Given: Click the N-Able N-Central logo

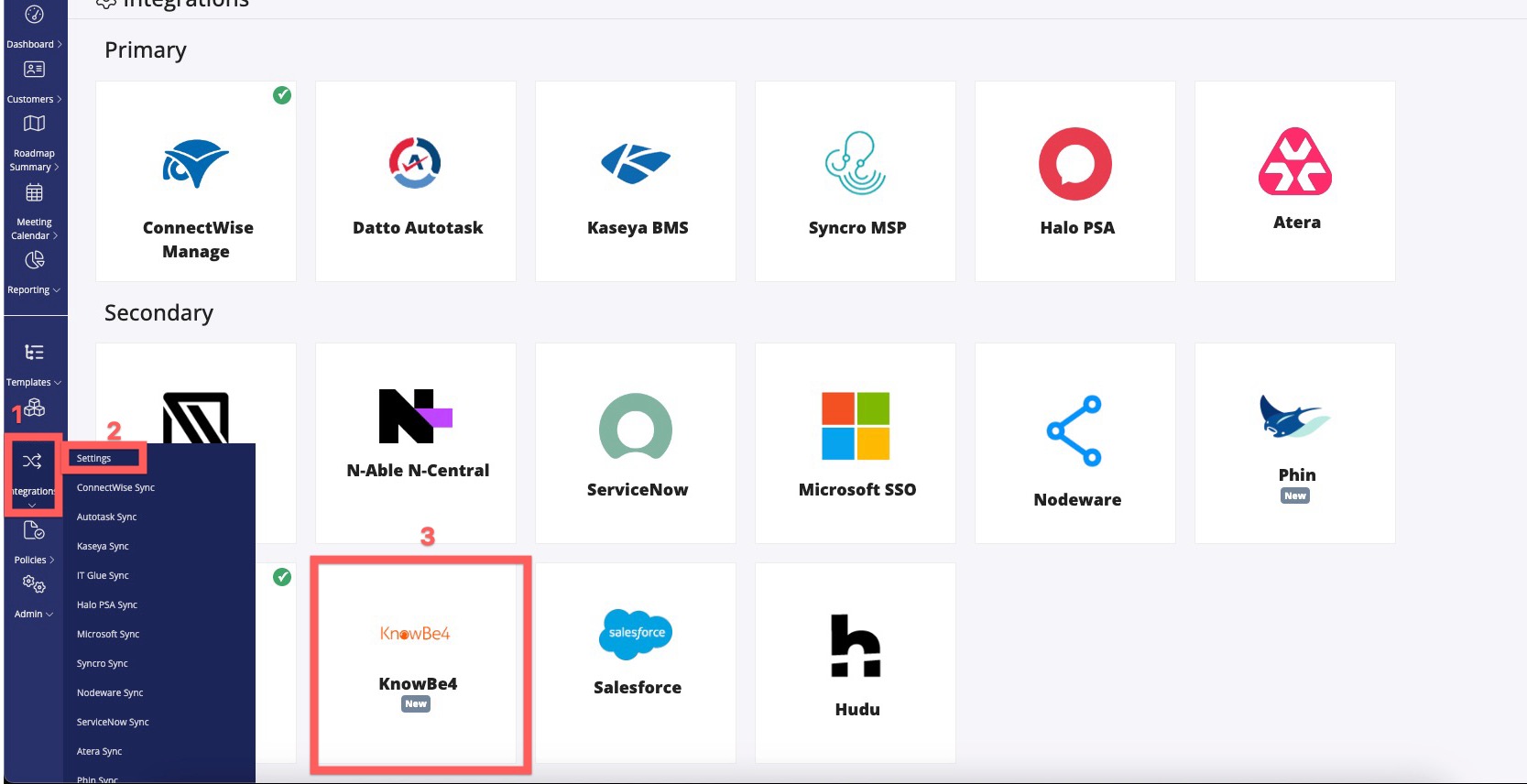Looking at the screenshot, I should click(x=416, y=416).
